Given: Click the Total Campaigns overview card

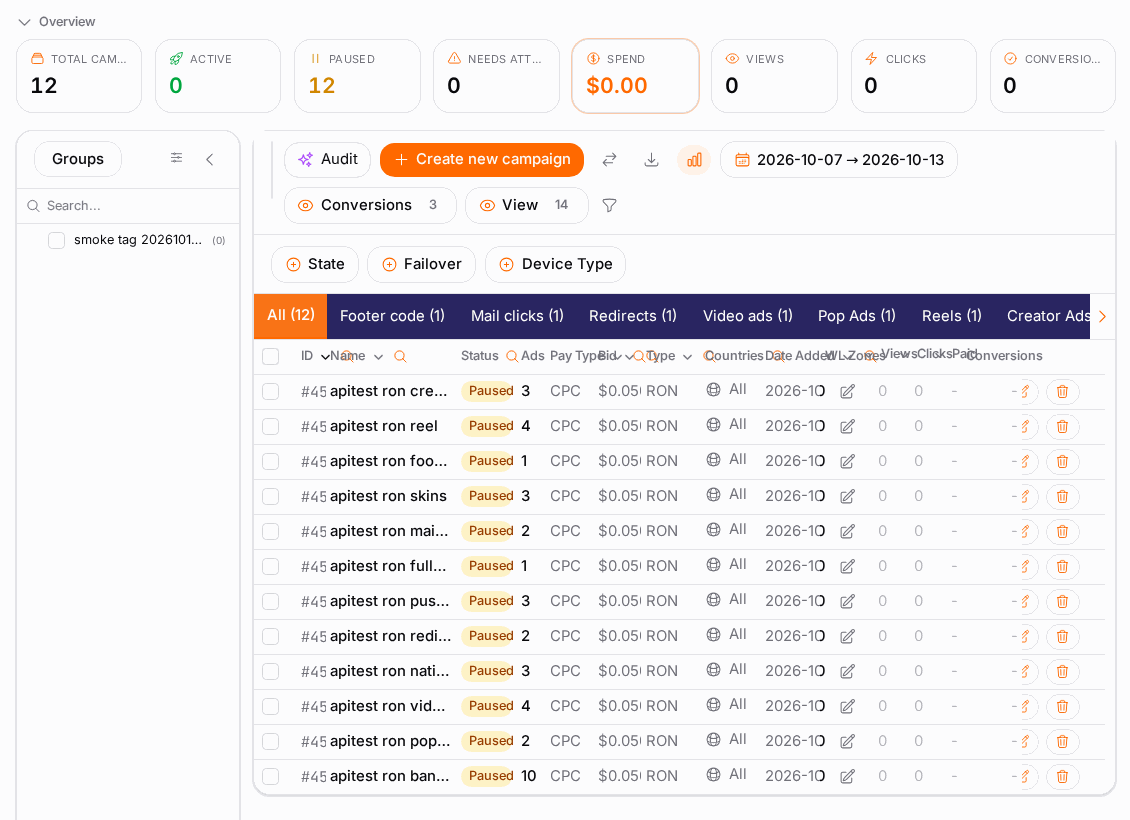Looking at the screenshot, I should (x=79, y=76).
